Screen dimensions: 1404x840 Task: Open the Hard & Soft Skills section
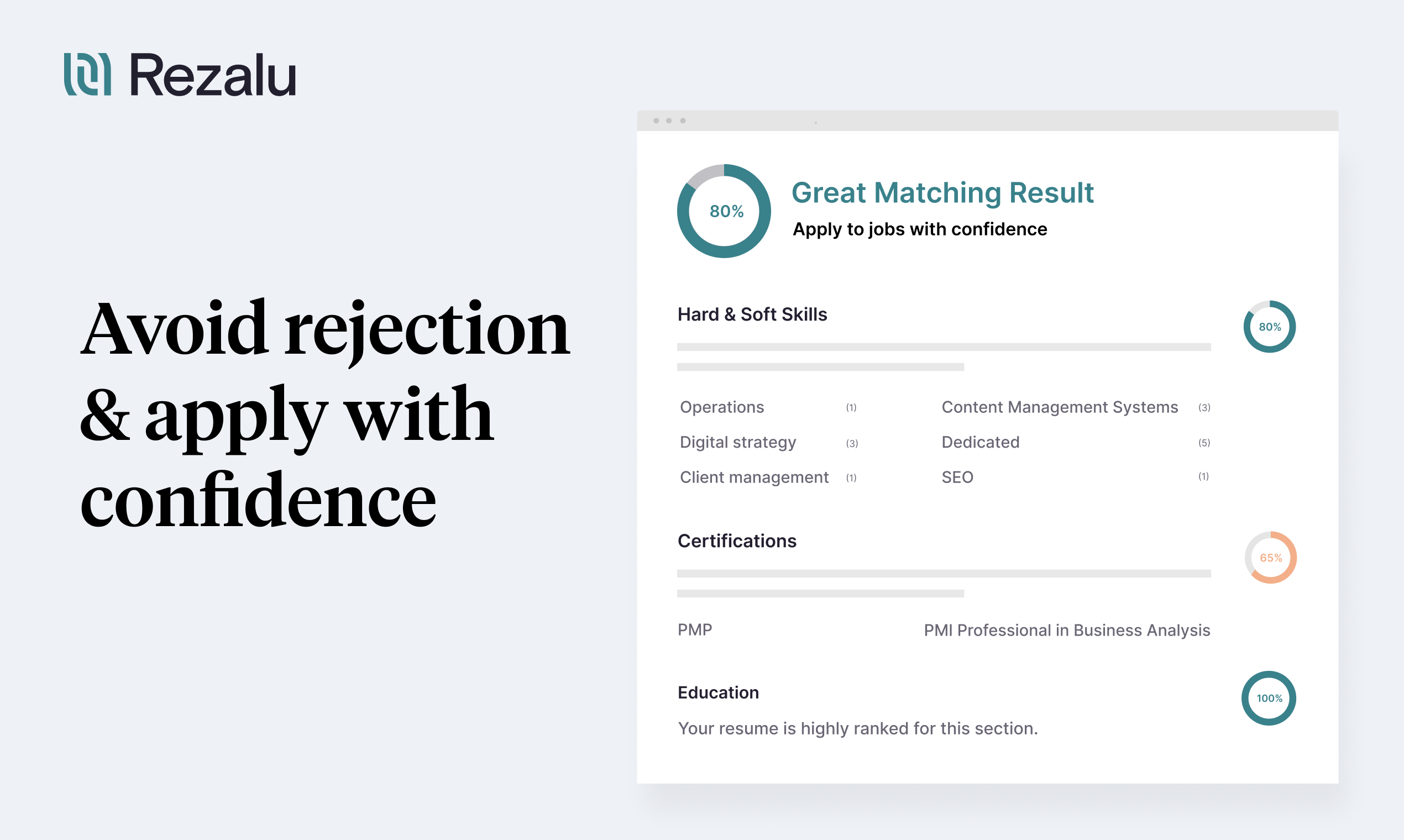752,314
